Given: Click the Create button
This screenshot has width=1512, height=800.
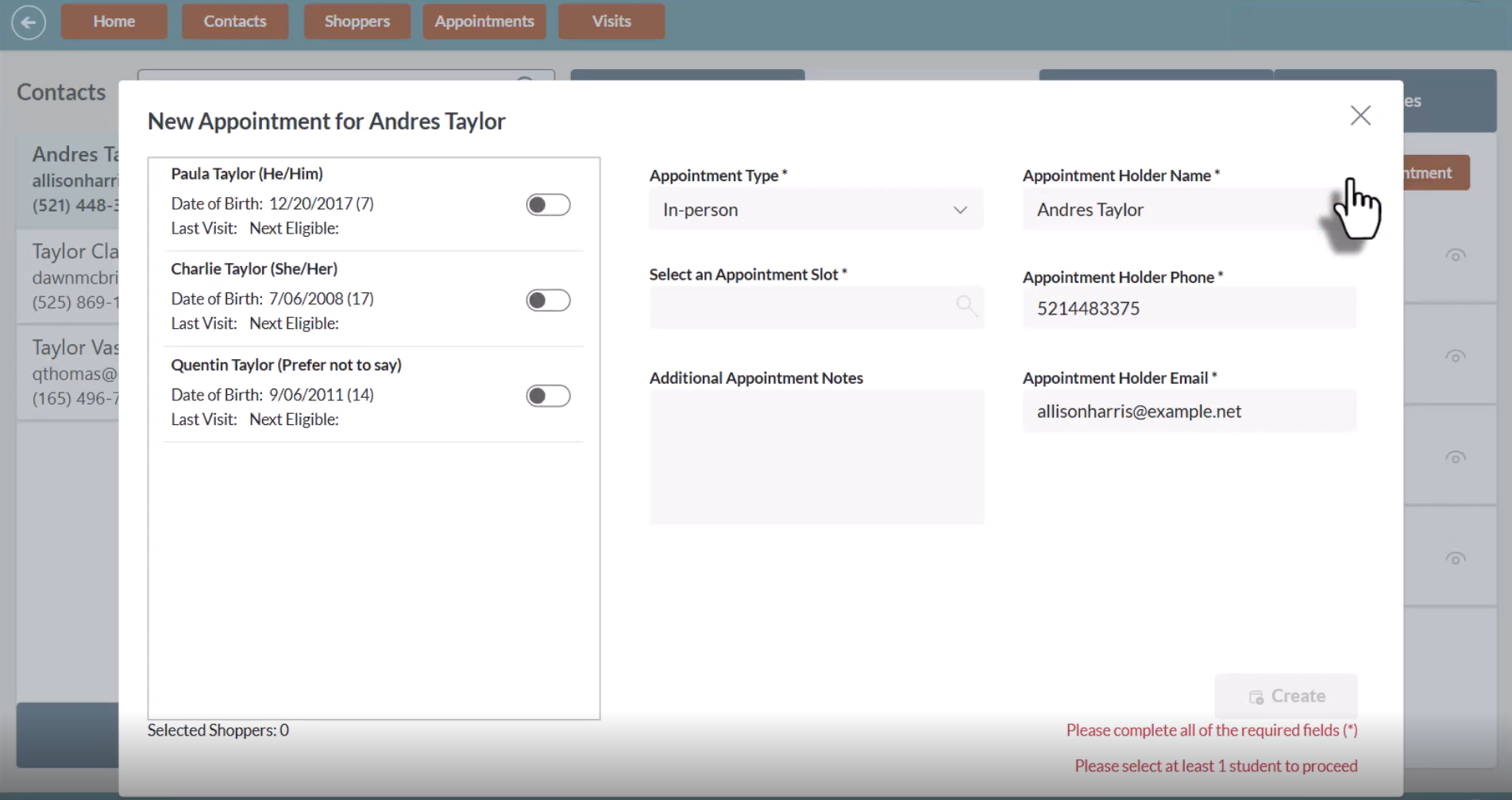Looking at the screenshot, I should point(1286,696).
